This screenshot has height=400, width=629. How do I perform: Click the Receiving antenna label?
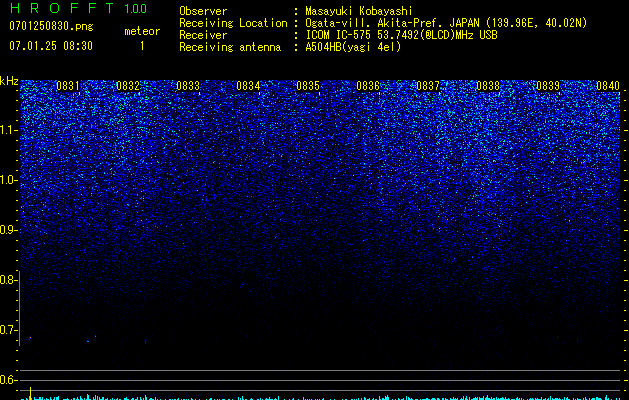tap(230, 47)
